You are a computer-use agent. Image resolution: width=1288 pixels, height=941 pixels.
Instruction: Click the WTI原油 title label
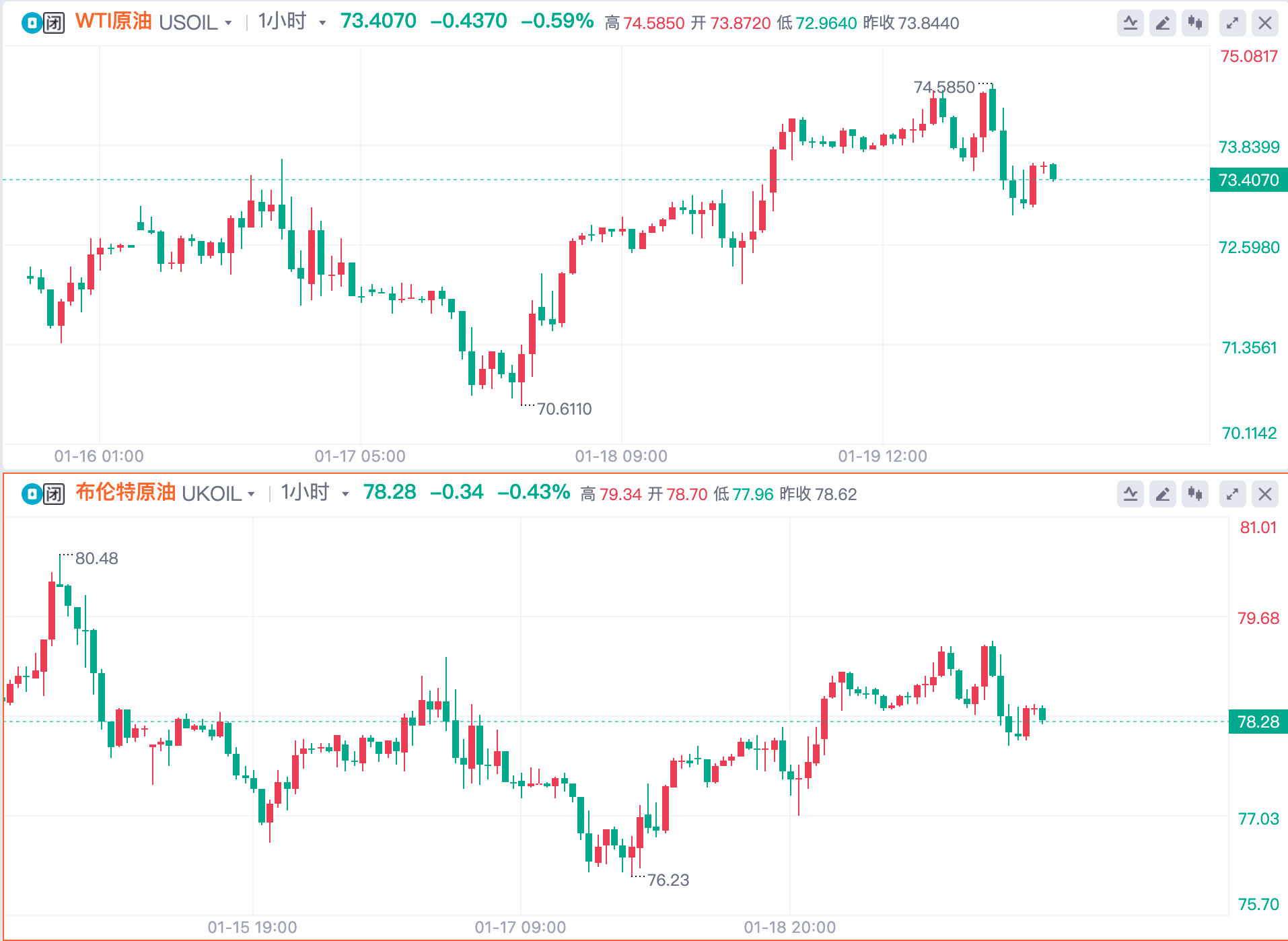[x=113, y=22]
